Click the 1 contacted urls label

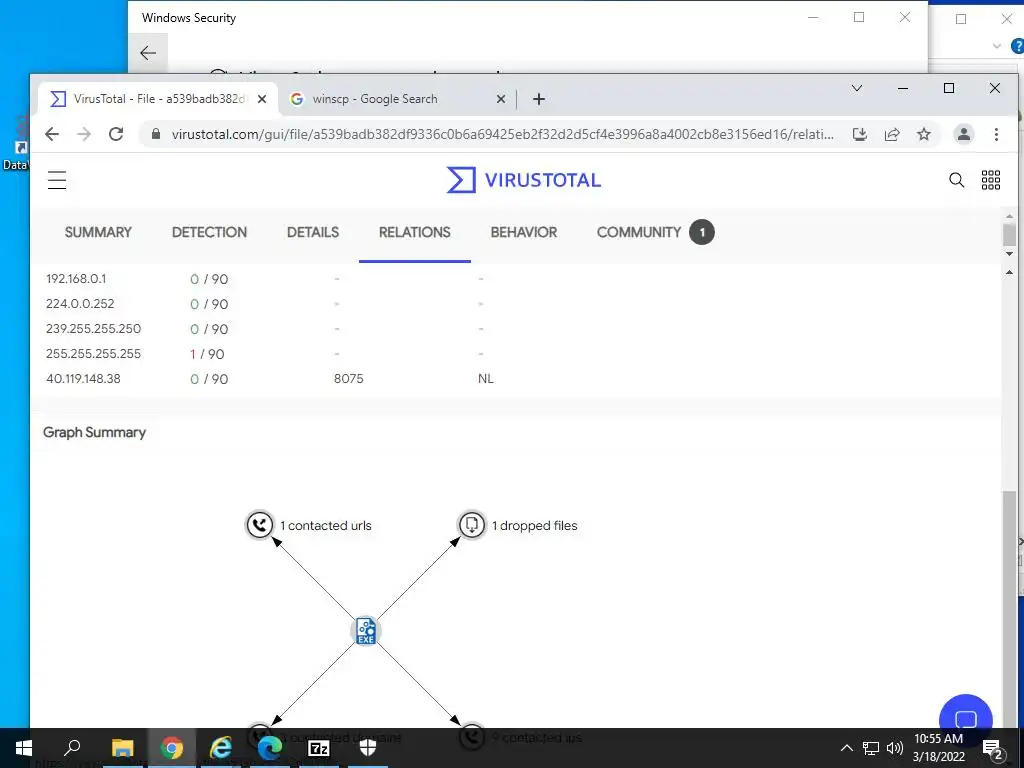coord(326,525)
